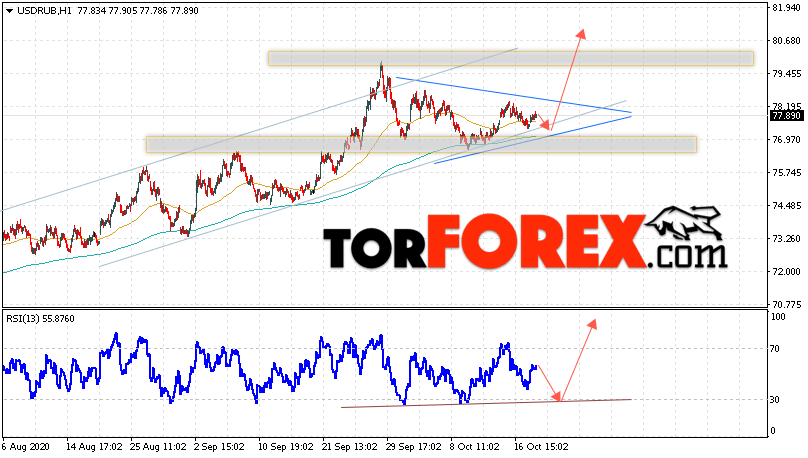Click the 14 Aug 17:02 time label
The height and width of the screenshot is (458, 808).
94,446
